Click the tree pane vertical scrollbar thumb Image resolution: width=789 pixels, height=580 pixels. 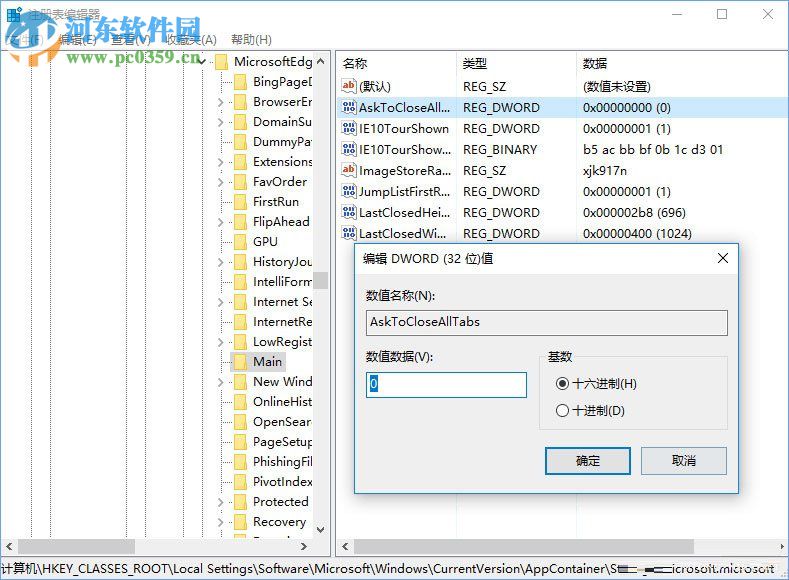coord(321,280)
